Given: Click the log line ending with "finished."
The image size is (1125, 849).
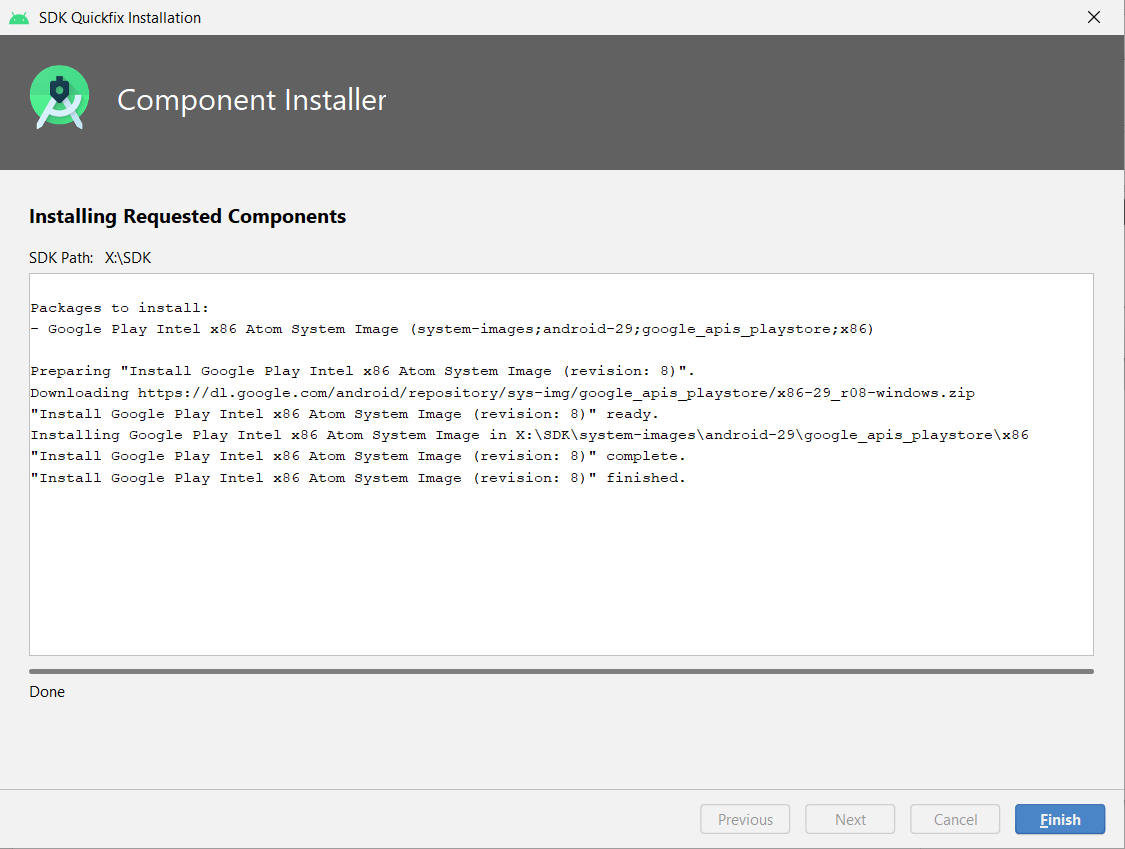Looking at the screenshot, I should click(x=358, y=478).
